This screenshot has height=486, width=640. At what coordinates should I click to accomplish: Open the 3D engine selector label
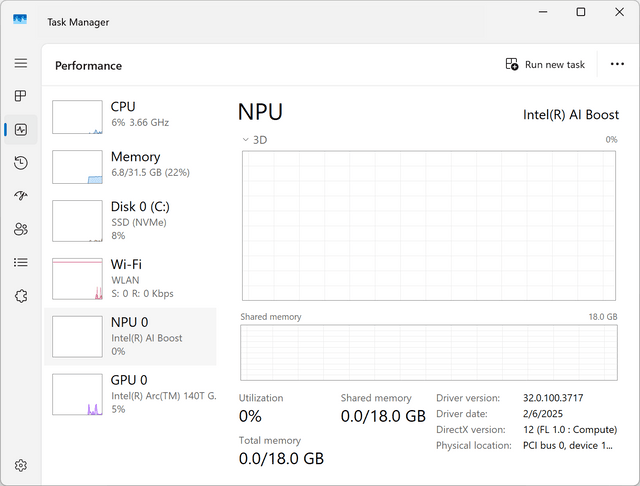coord(260,140)
